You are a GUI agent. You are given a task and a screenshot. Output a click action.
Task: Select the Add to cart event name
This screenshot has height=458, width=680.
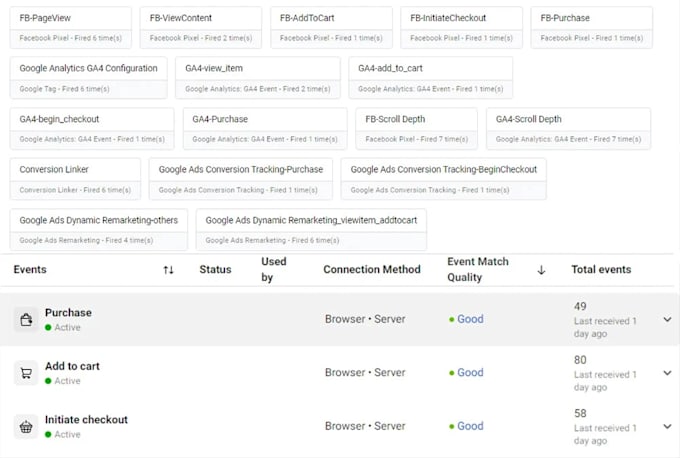72,366
